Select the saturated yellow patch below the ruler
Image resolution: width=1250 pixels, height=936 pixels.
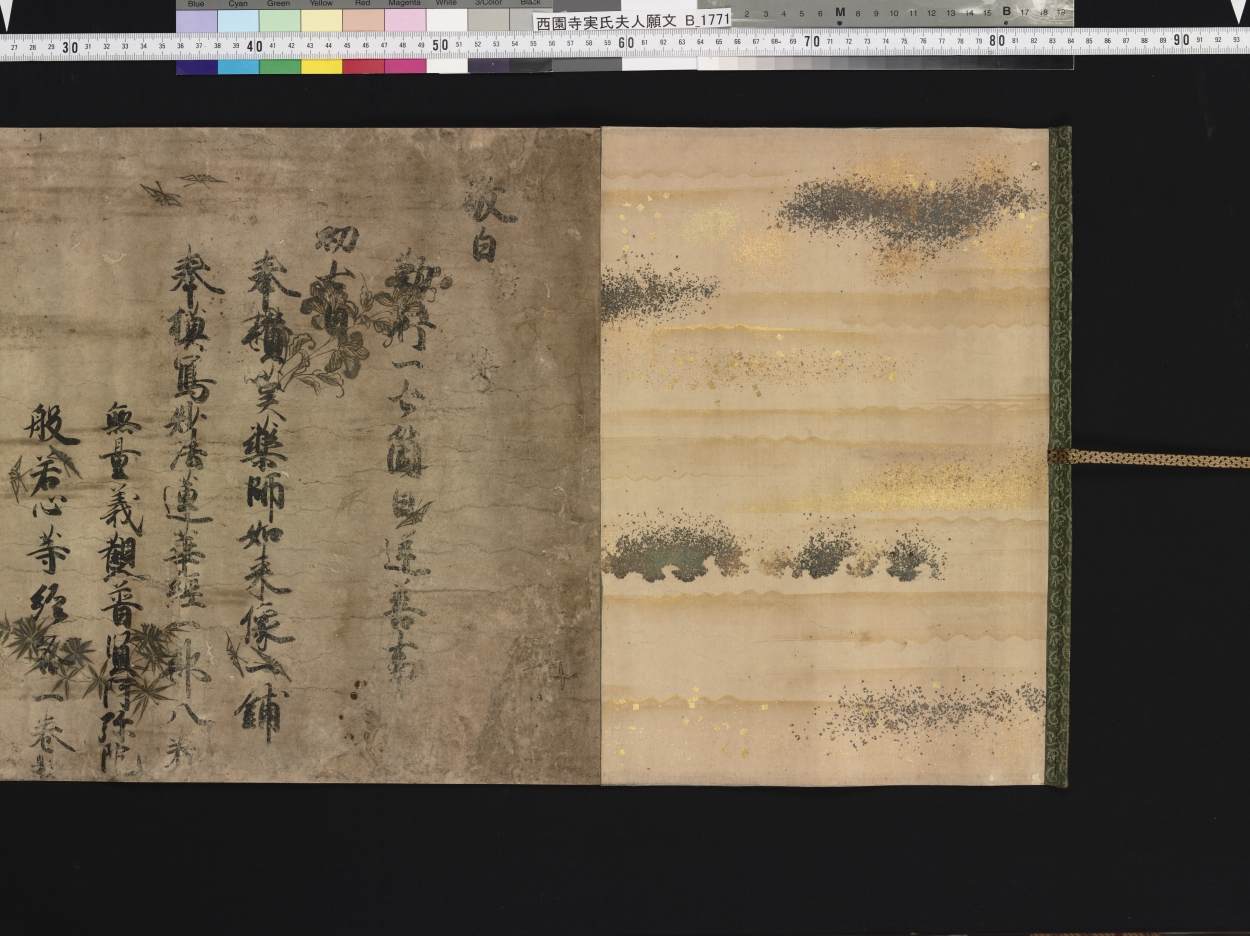point(321,66)
